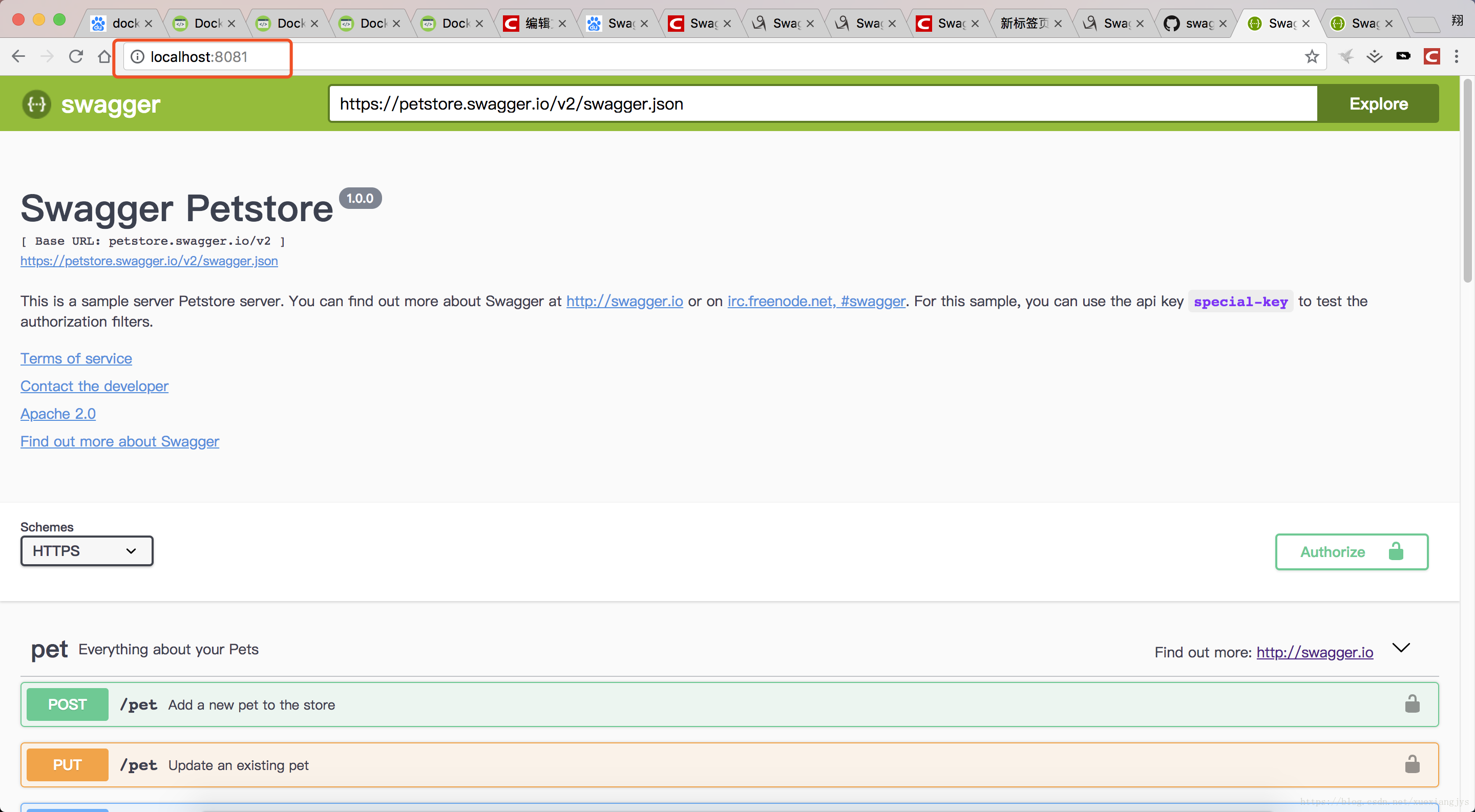
Task: Click the lock icon on PUT /pet row
Action: click(x=1412, y=764)
